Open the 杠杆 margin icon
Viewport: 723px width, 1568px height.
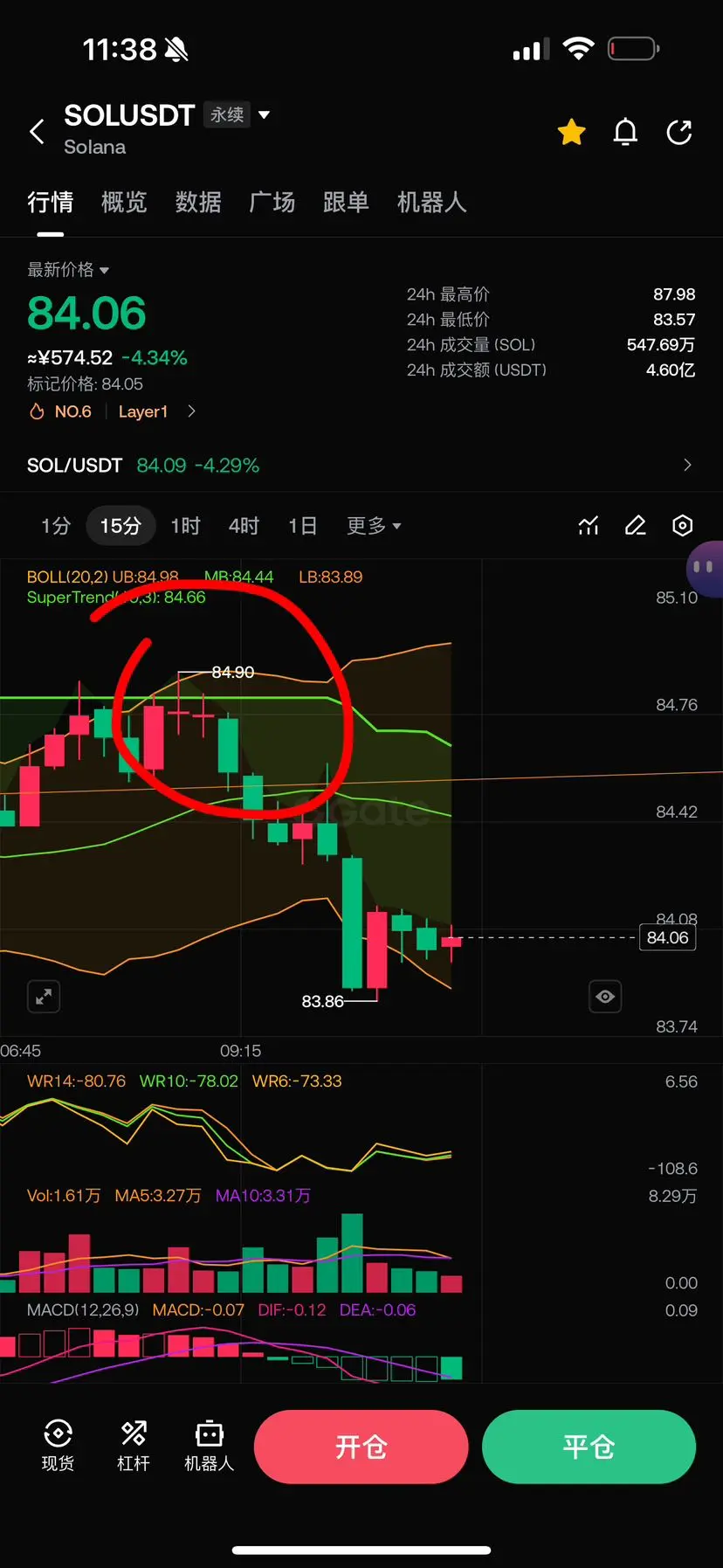coord(134,1446)
